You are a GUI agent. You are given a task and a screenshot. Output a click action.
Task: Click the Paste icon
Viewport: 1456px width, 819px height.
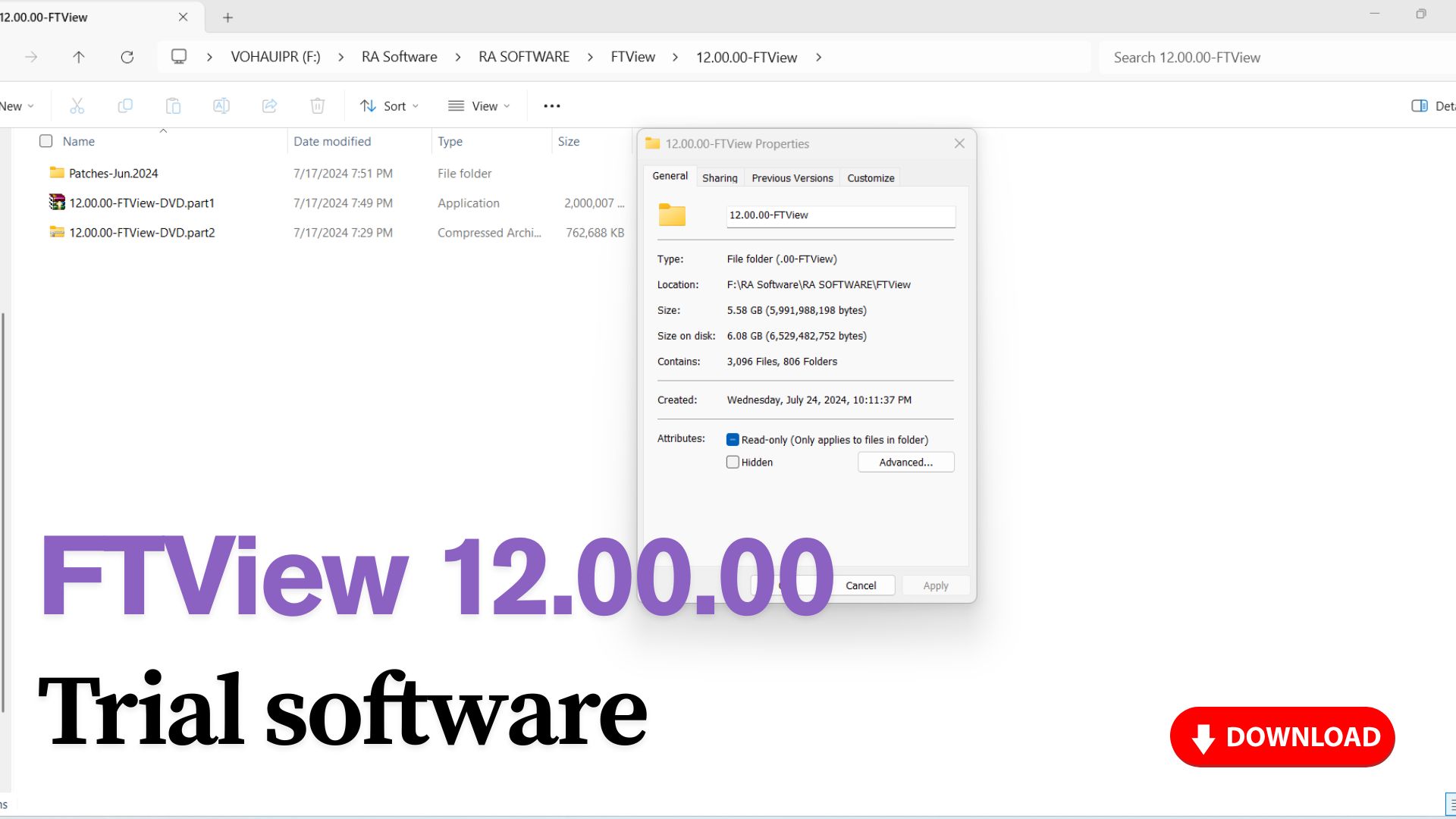click(173, 105)
